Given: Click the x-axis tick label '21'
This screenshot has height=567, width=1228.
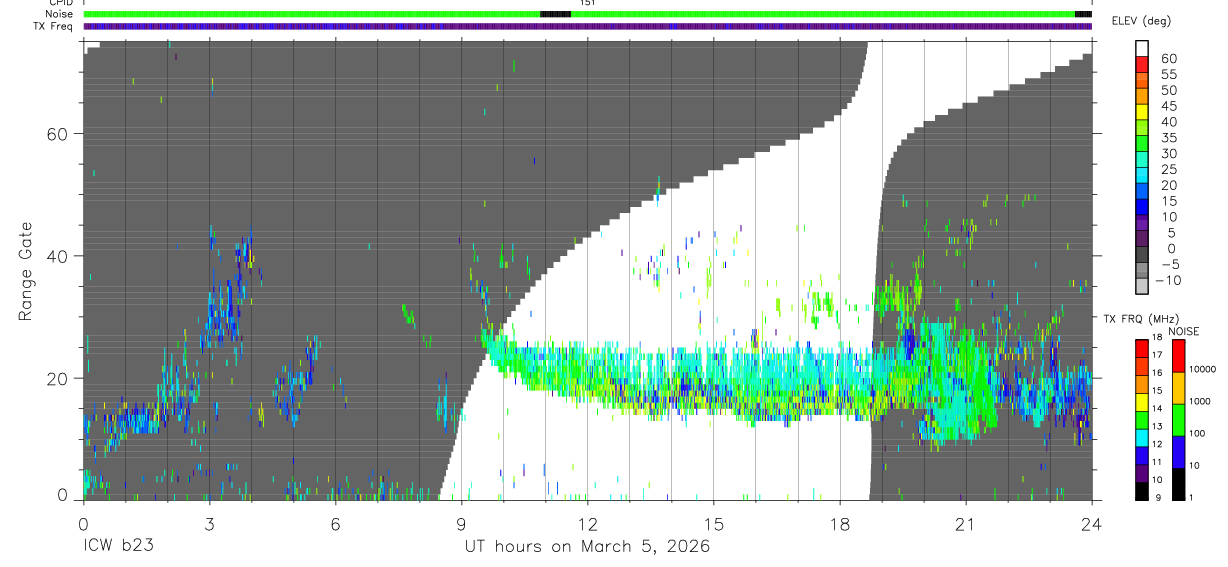Looking at the screenshot, I should coord(966,523).
